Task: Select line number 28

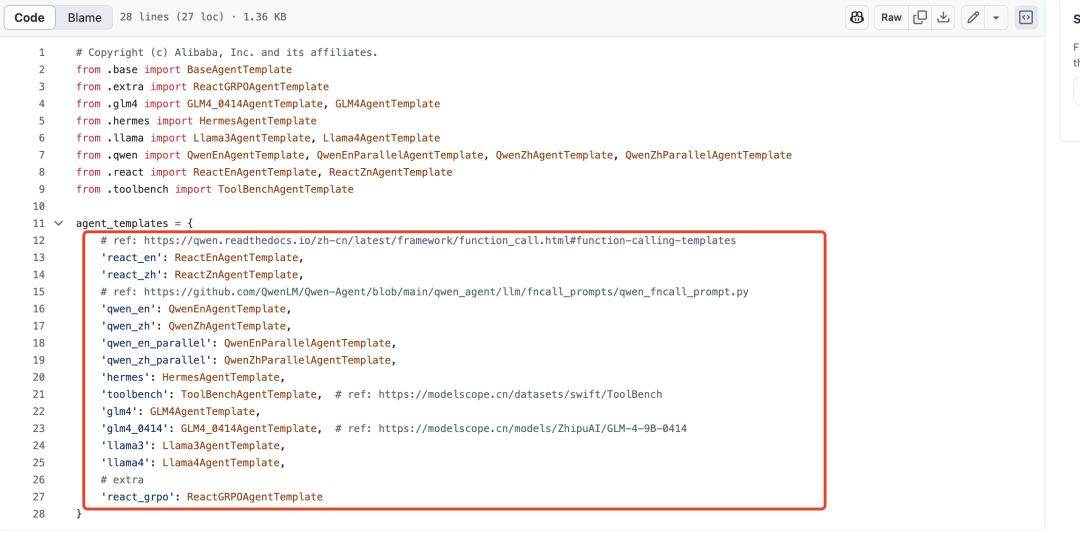Action: (39, 514)
